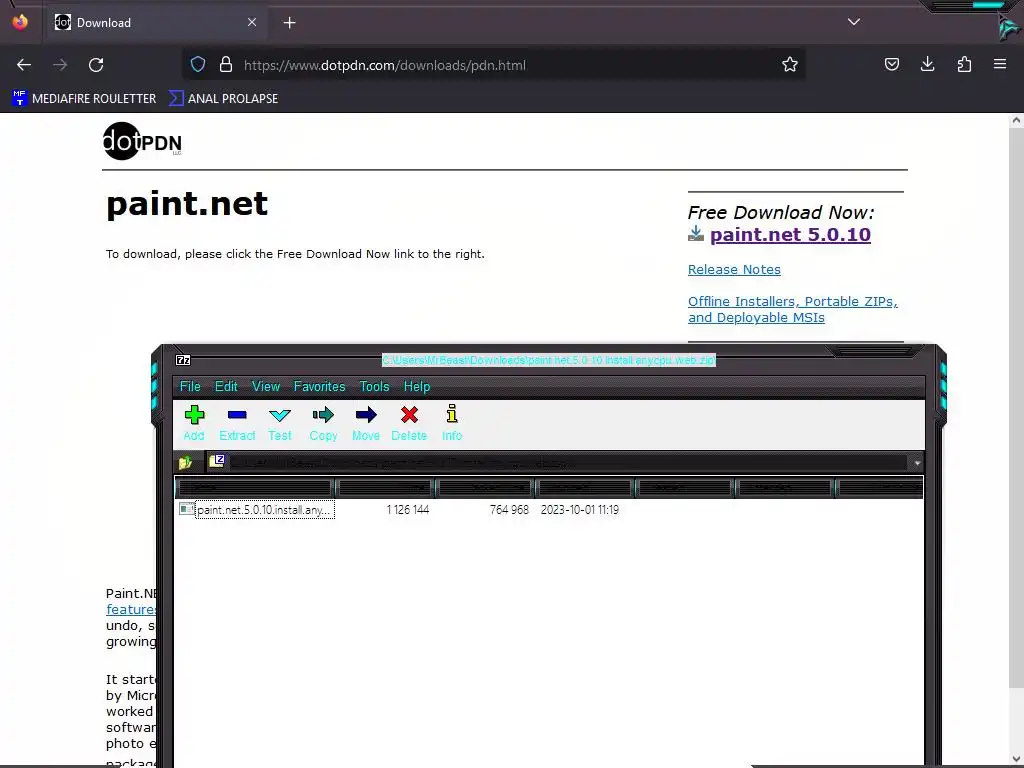This screenshot has width=1024, height=768.
Task: Click the download icon beside paint.net 5.0.10
Action: pyautogui.click(x=696, y=234)
